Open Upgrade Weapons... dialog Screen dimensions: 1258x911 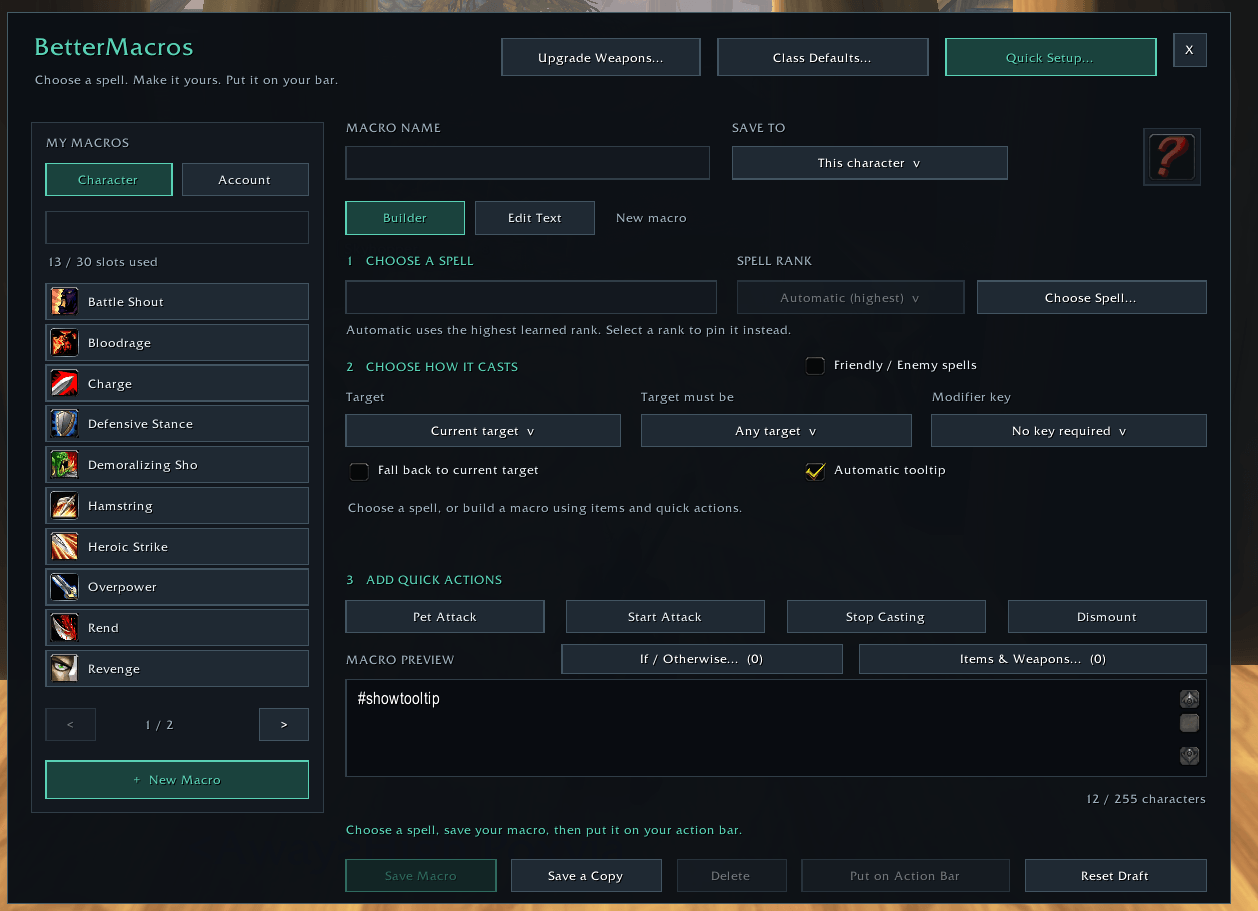(601, 58)
